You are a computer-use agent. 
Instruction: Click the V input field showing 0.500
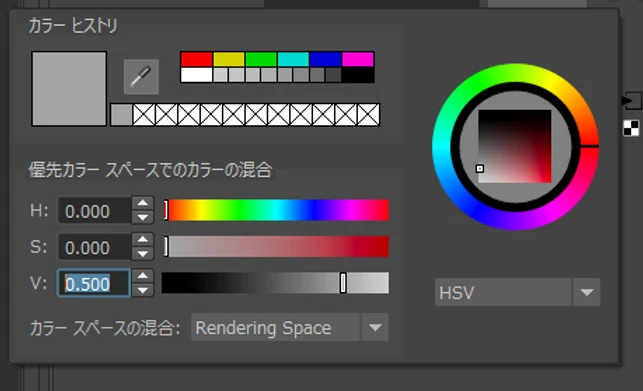pos(94,283)
